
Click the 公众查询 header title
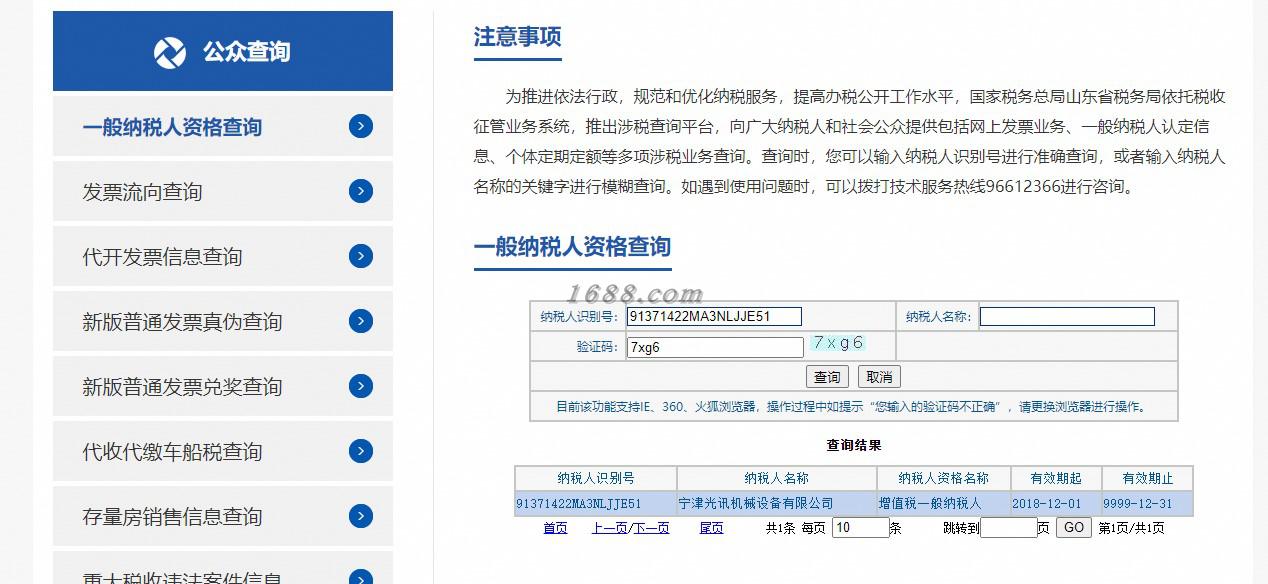coord(246,52)
